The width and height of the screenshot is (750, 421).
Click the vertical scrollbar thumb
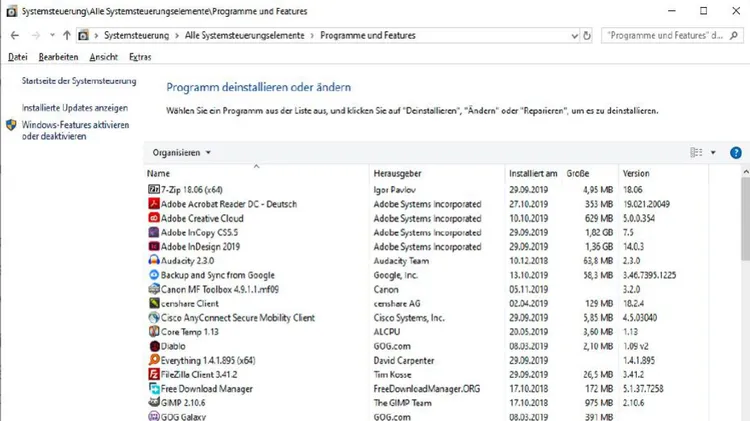(746, 219)
